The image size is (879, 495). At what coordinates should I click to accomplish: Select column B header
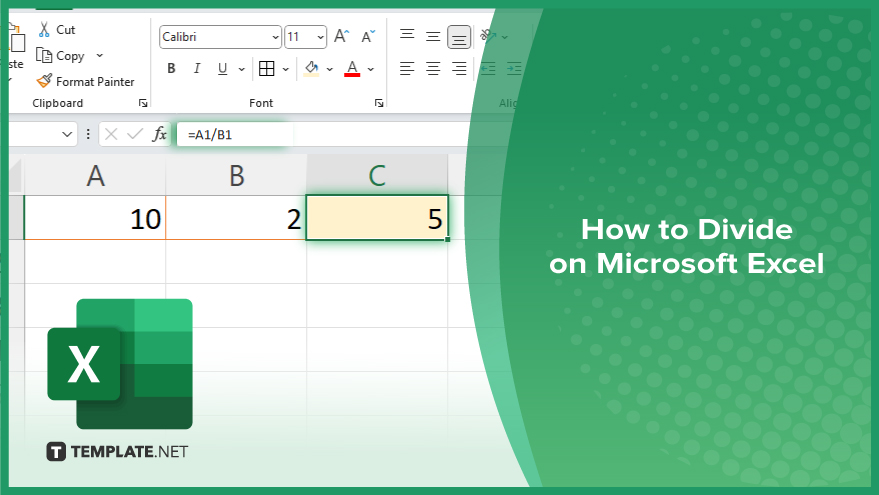click(236, 175)
